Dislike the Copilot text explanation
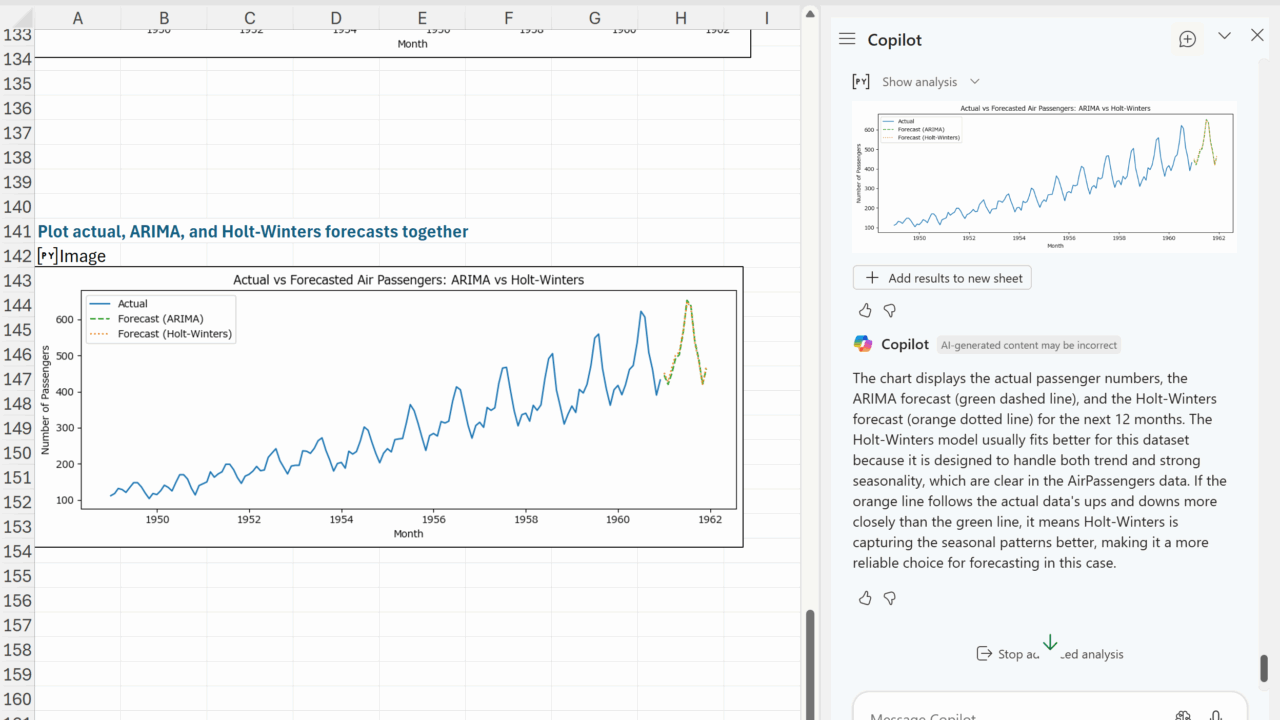The height and width of the screenshot is (720, 1280). point(890,598)
